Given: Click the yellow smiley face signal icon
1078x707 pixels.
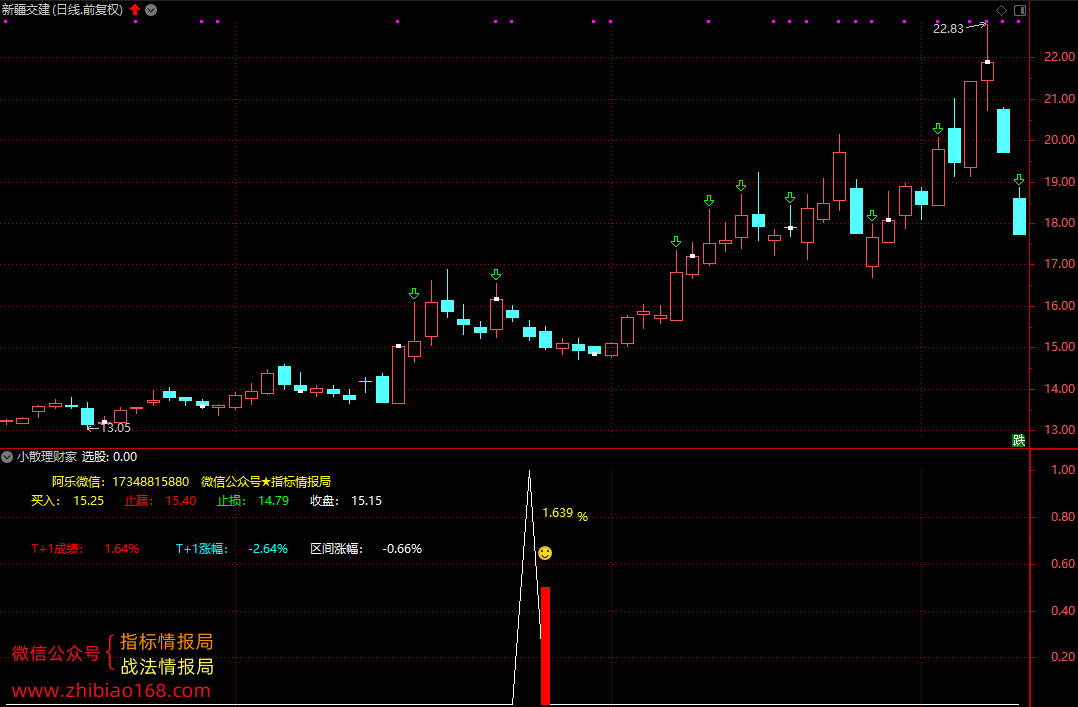Looking at the screenshot, I should click(x=544, y=553).
